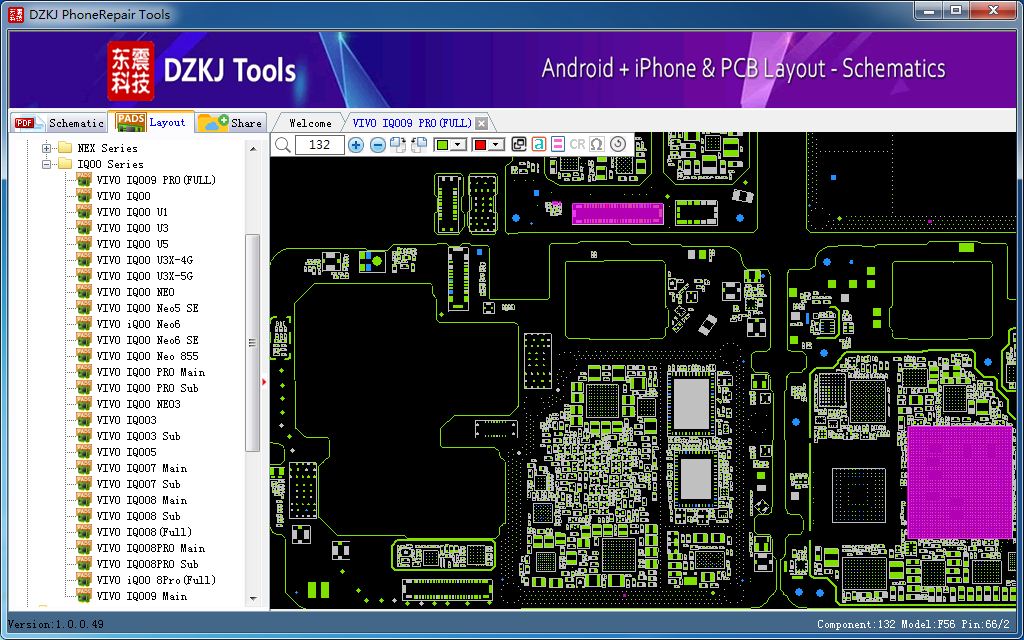
Task: Collapse the IQOO Series tree node
Action: 46,165
